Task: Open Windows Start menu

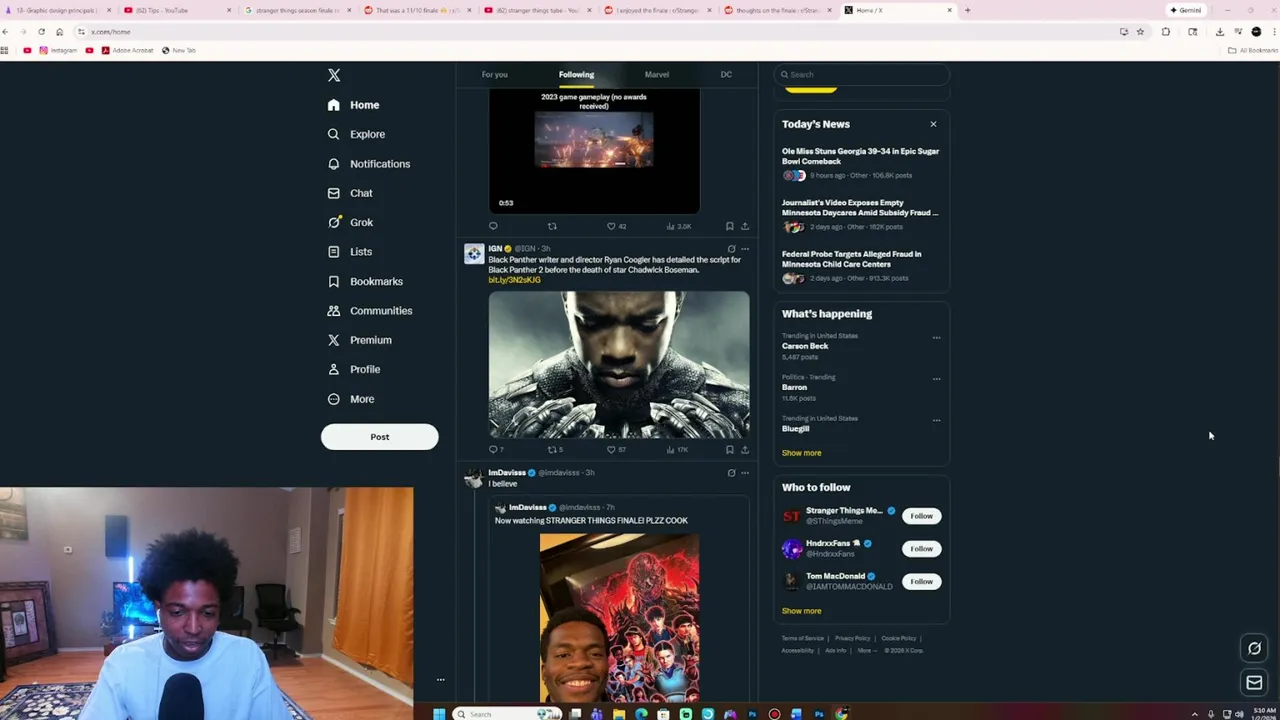Action: 438,714
